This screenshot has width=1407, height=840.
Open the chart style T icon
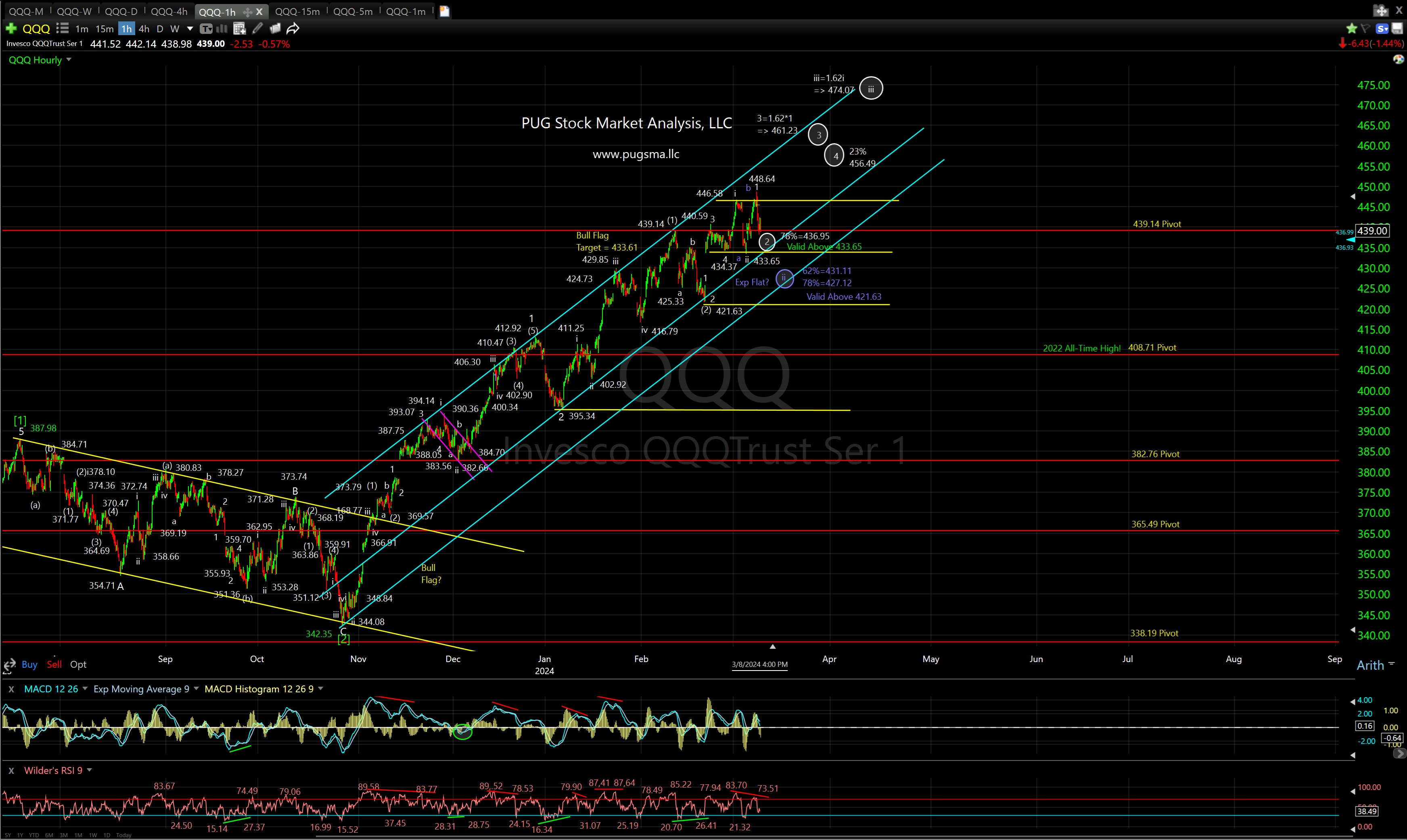[x=207, y=28]
